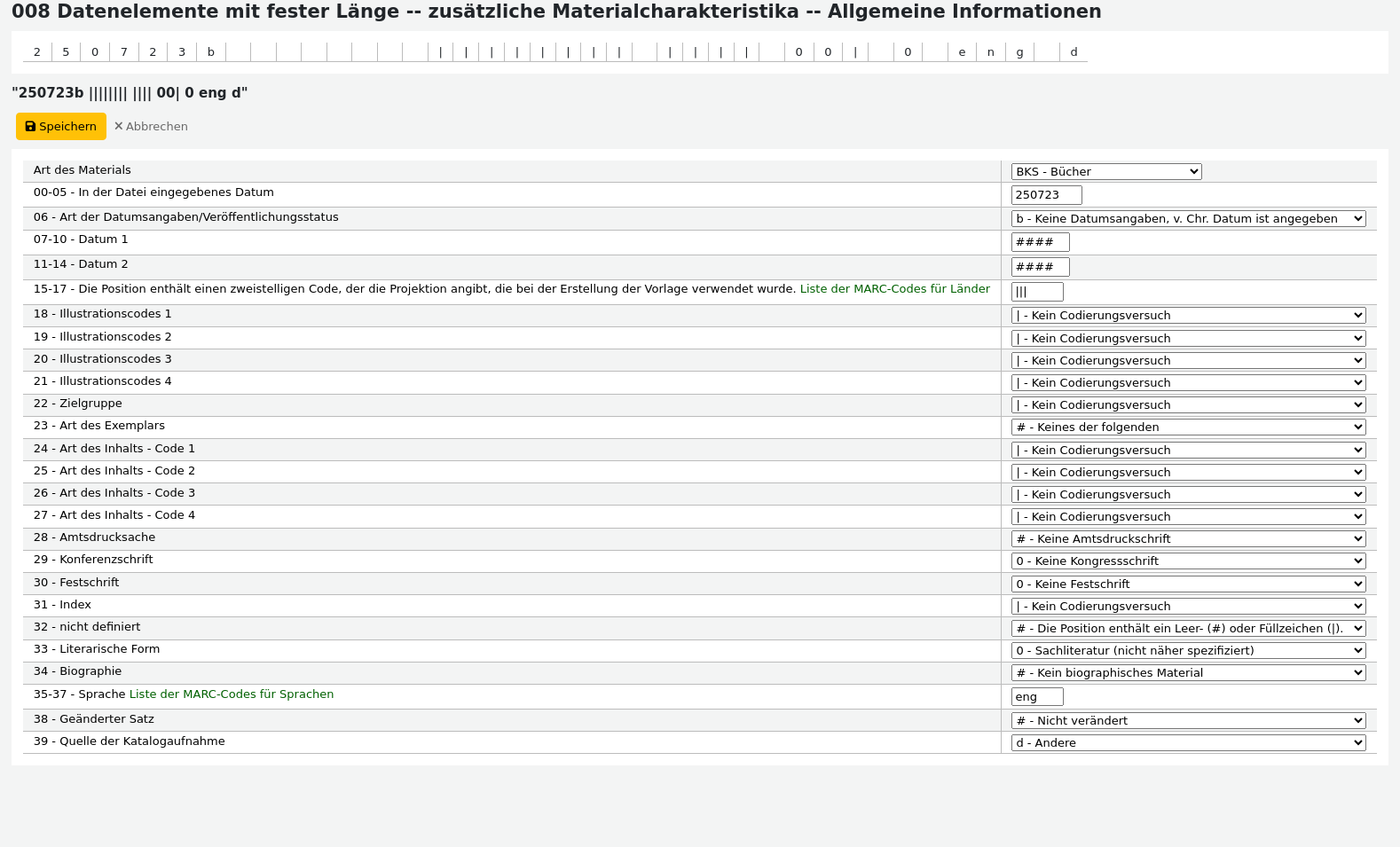1400x847 pixels.
Task: Open Liste der MARC-Codes für Länder link
Action: point(894,289)
